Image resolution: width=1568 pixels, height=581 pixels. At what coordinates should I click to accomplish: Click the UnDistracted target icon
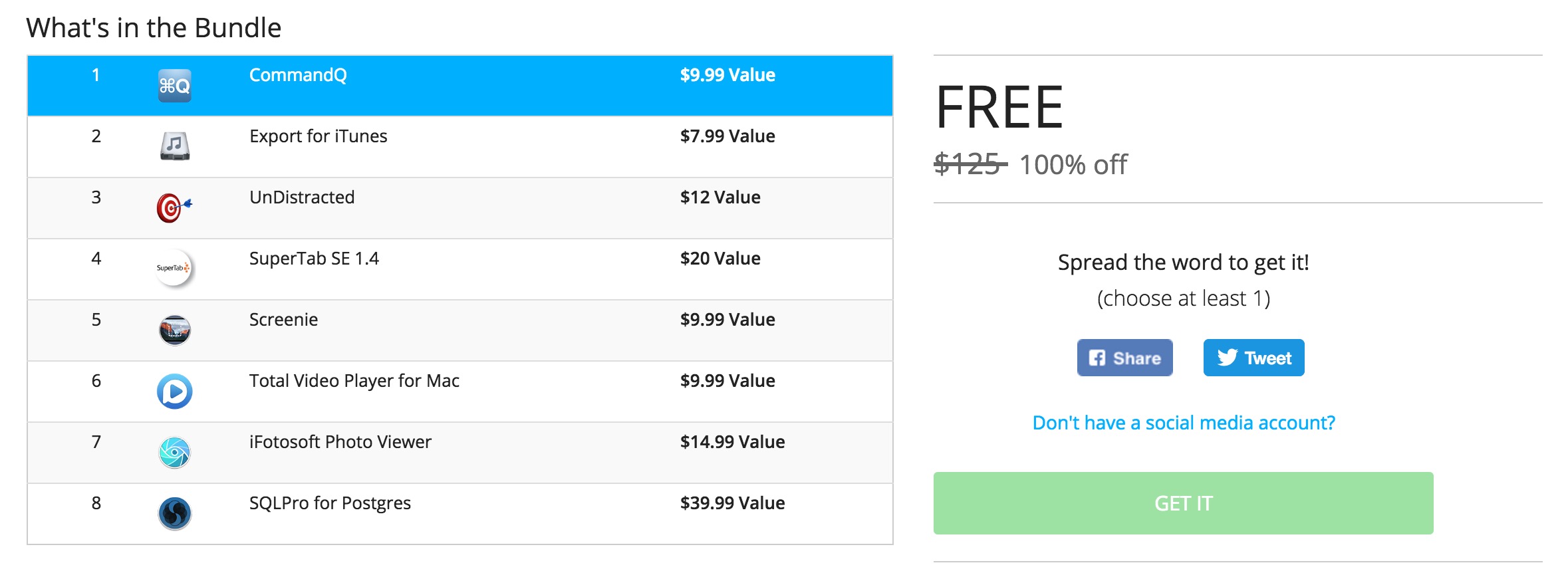174,207
